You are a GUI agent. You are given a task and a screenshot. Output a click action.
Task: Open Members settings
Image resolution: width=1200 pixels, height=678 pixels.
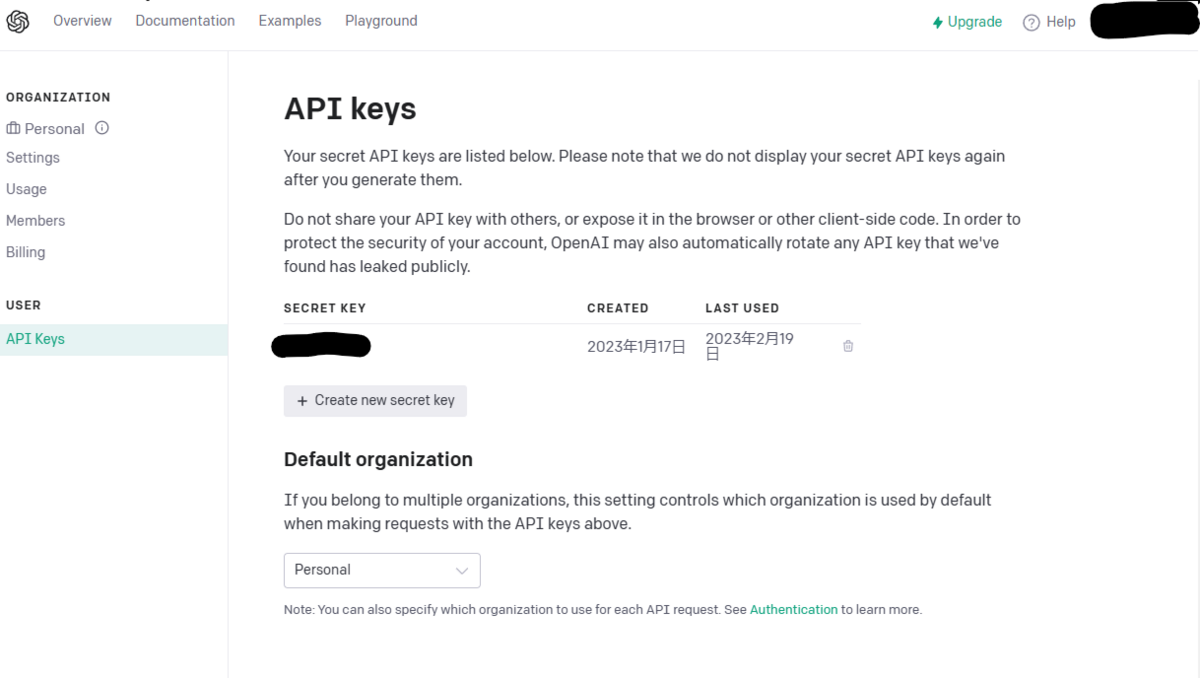35,220
